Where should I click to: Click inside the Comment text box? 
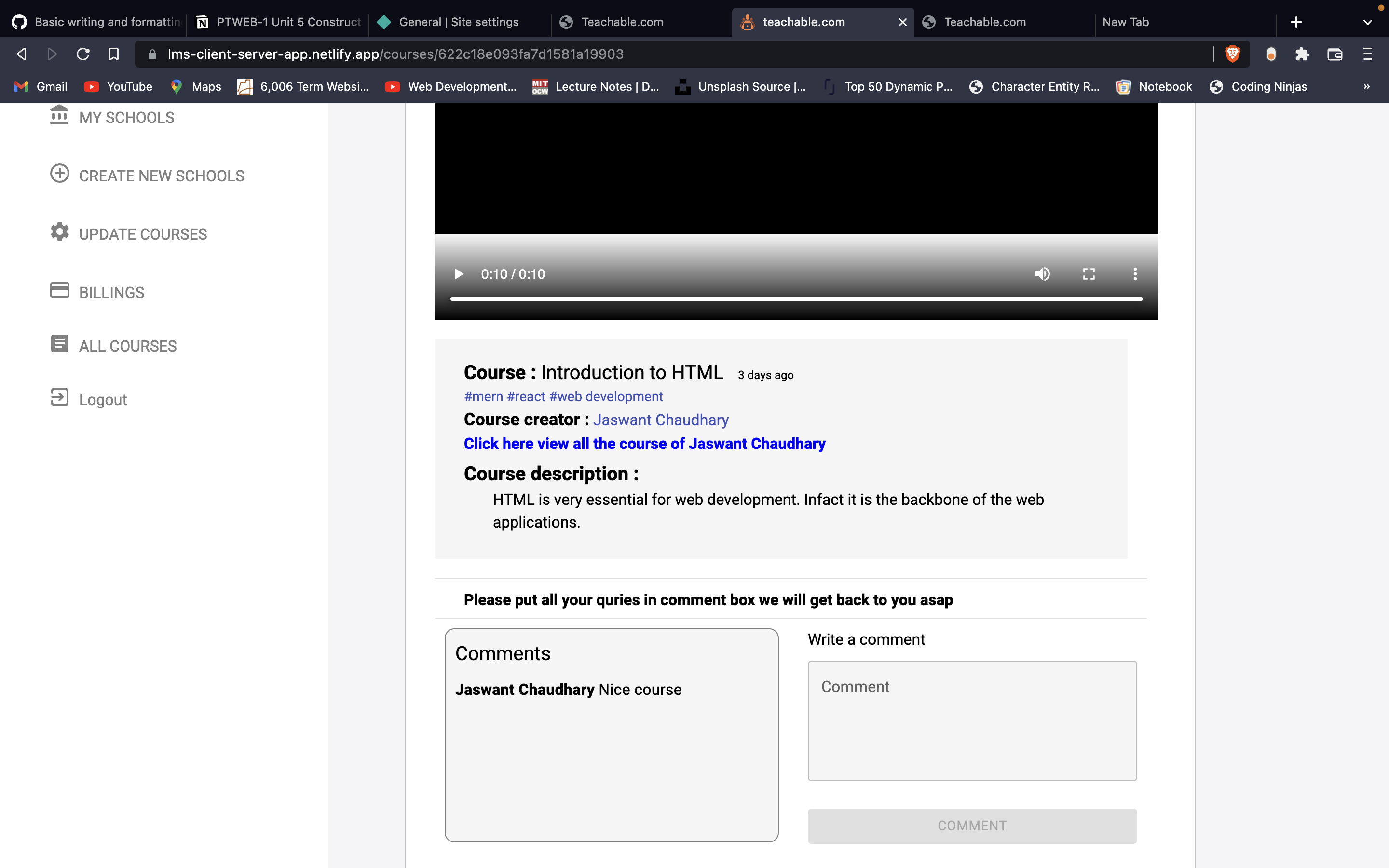(x=971, y=720)
